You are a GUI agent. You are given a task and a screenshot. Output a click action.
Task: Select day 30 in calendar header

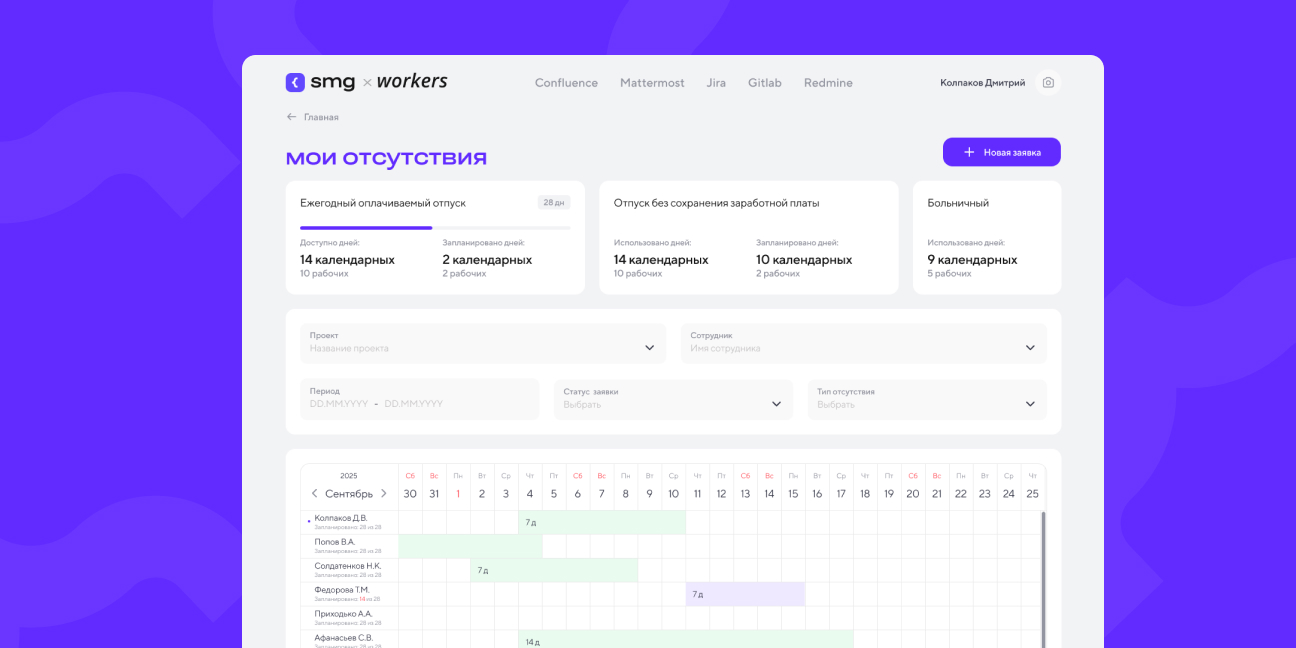click(410, 494)
